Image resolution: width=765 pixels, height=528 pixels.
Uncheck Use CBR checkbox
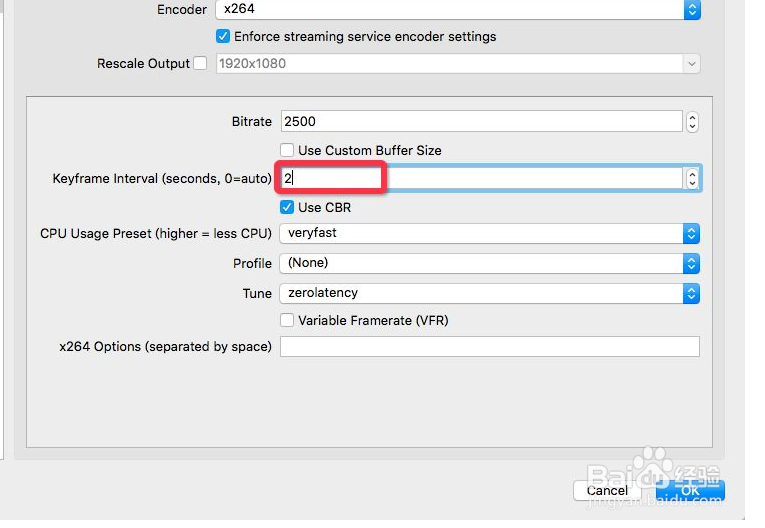click(287, 207)
